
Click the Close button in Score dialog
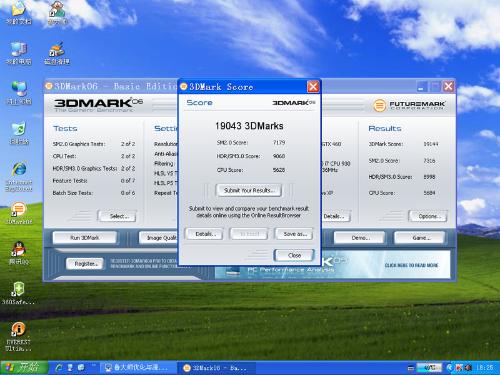point(294,255)
